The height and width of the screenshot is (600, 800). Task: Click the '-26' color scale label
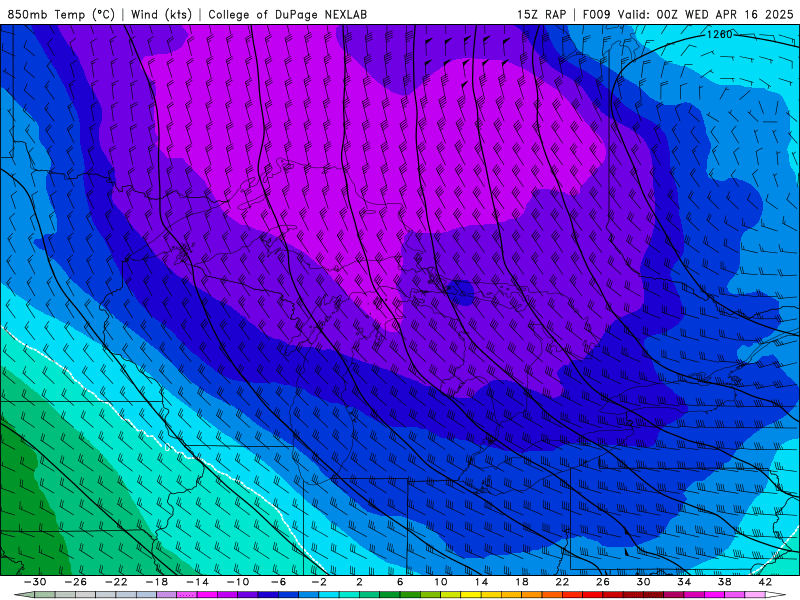pyautogui.click(x=76, y=582)
